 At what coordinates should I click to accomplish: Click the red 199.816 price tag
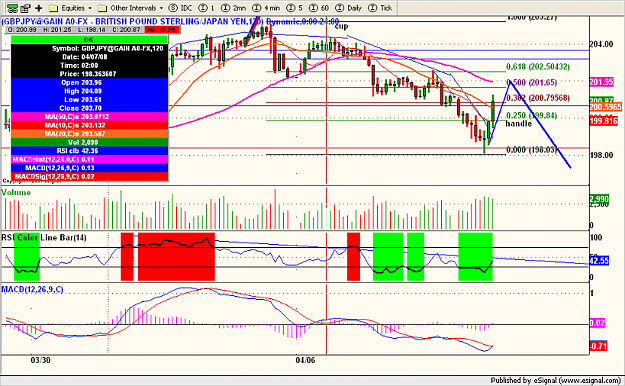tap(603, 121)
